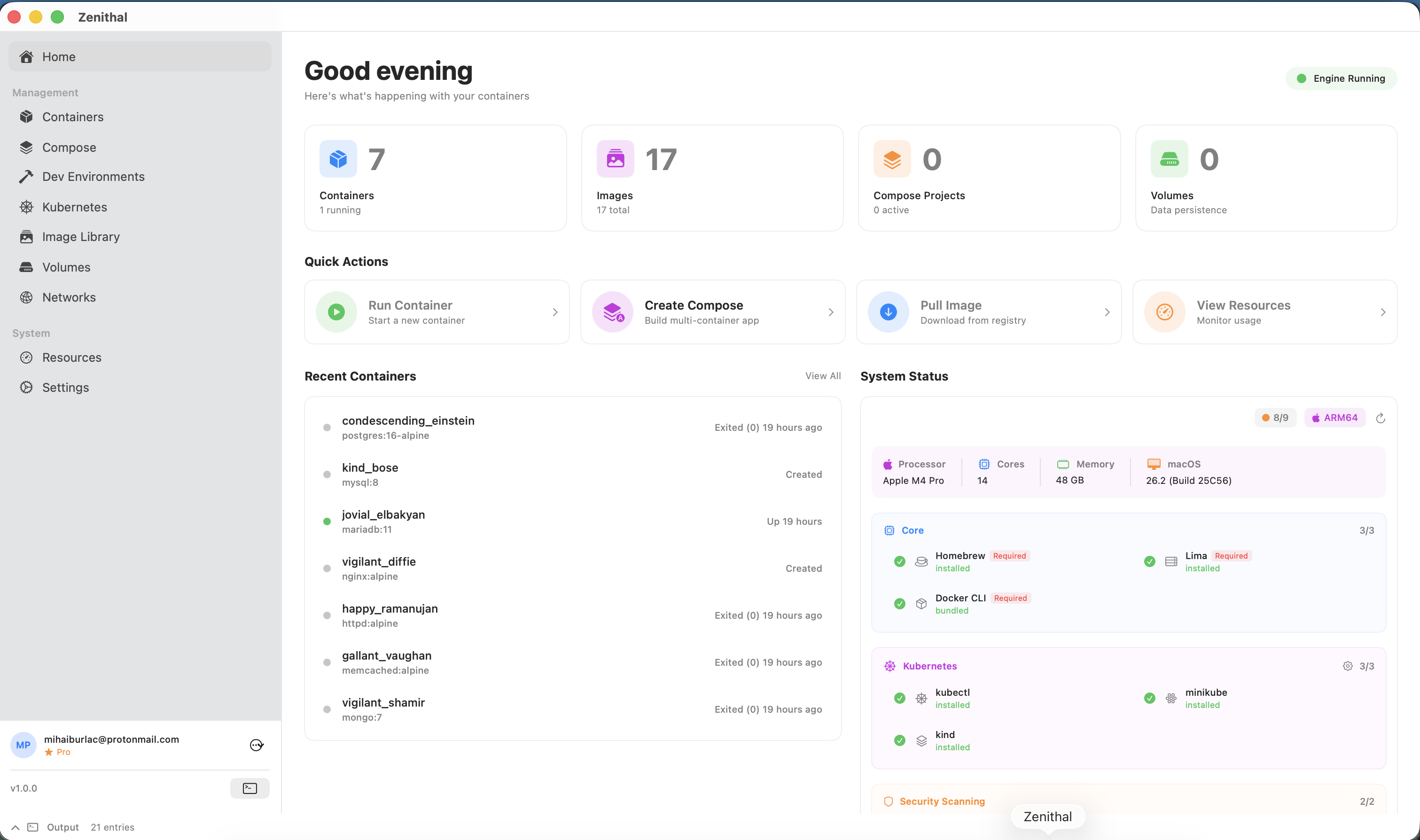
Task: Select the Volumes icon in the sidebar
Action: click(x=27, y=266)
